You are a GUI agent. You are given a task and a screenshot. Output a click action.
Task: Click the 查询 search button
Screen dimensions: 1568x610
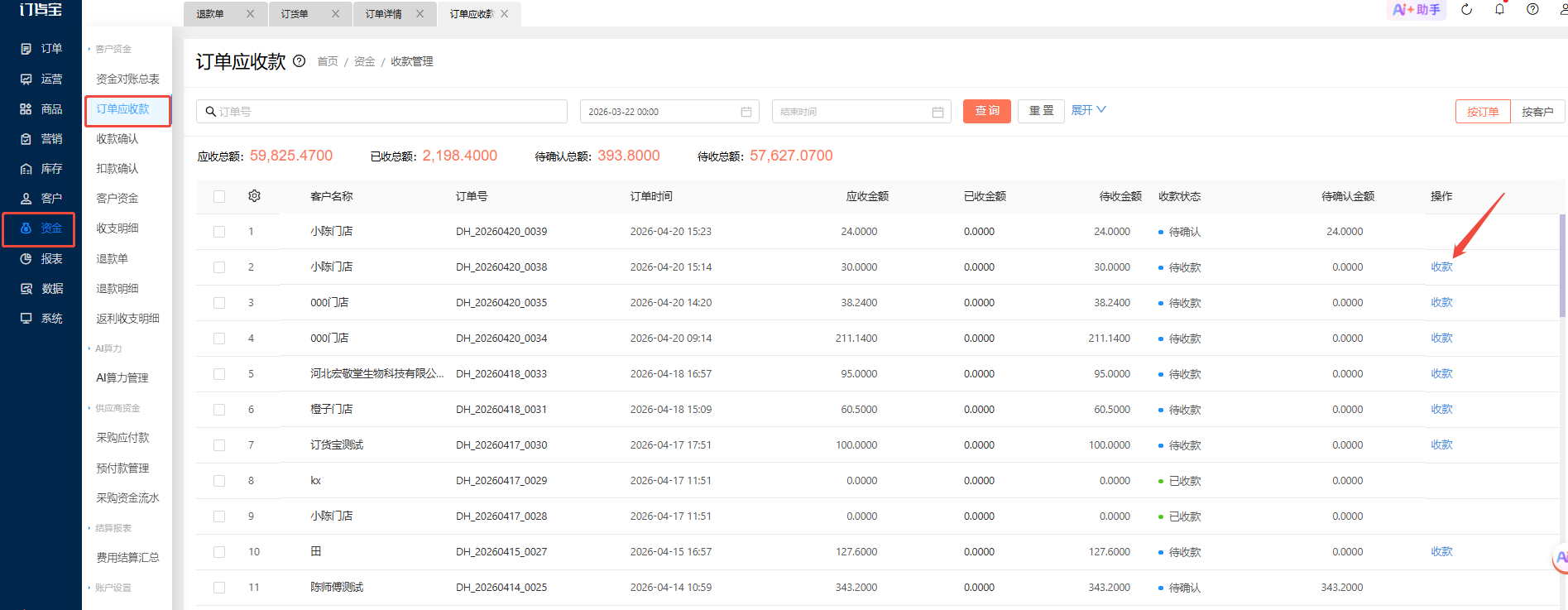click(986, 111)
